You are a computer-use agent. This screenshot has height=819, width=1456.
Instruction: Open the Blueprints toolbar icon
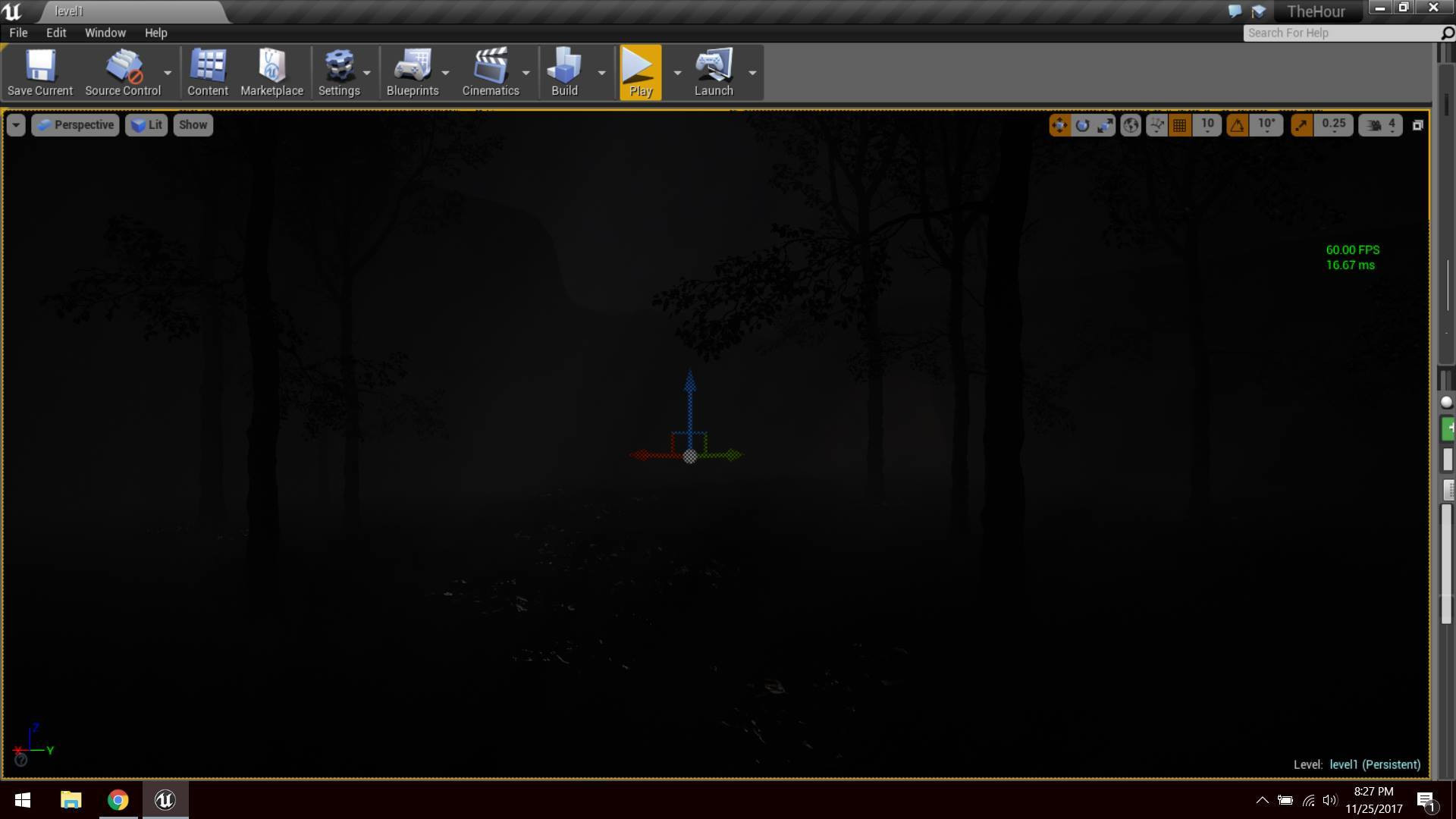(413, 73)
